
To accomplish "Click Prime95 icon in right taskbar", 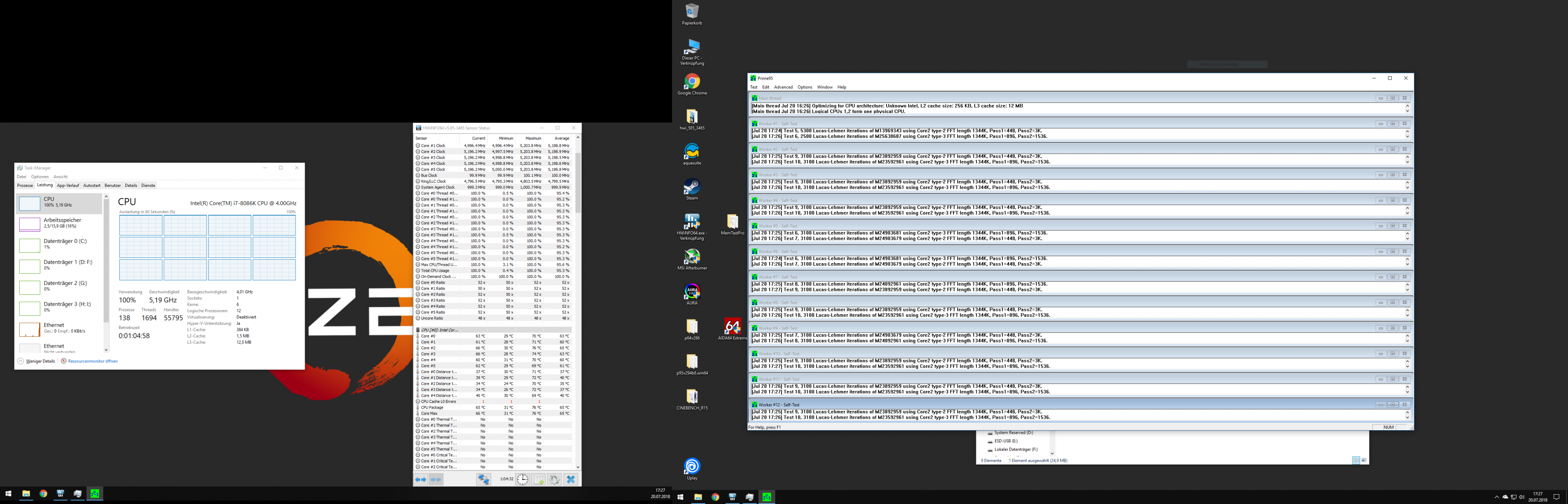I will coord(767,497).
